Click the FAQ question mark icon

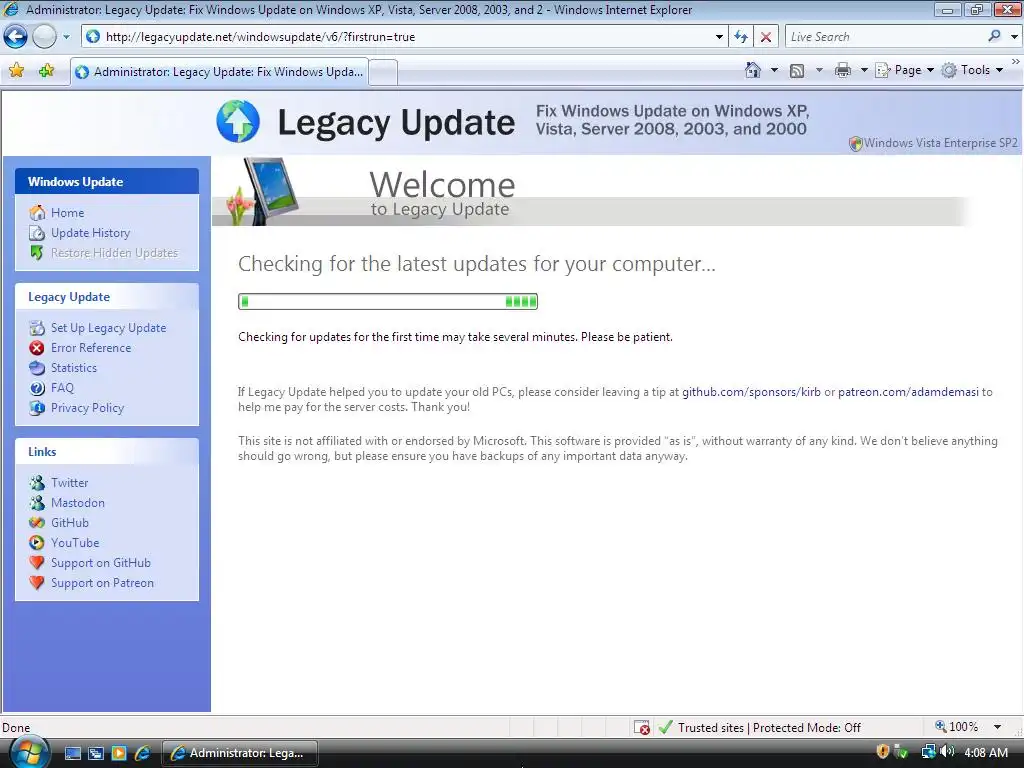coord(37,388)
